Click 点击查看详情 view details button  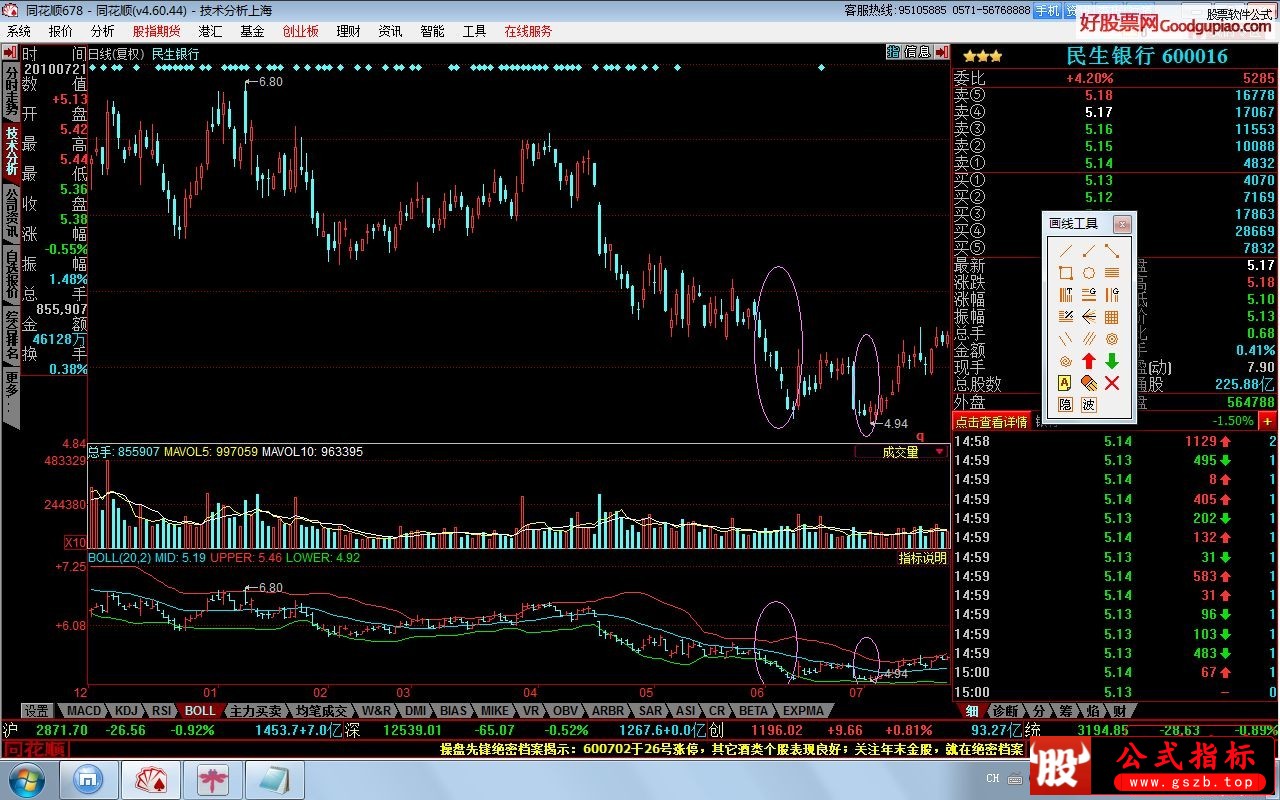coord(990,422)
